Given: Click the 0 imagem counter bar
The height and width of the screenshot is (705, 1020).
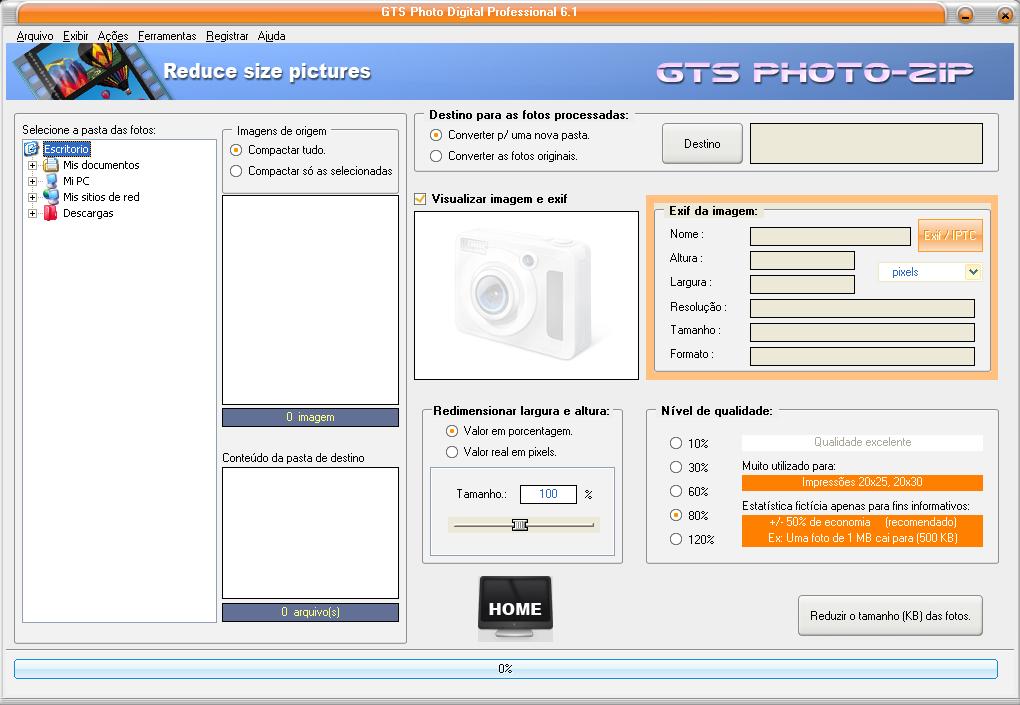Looking at the screenshot, I should tap(310, 417).
